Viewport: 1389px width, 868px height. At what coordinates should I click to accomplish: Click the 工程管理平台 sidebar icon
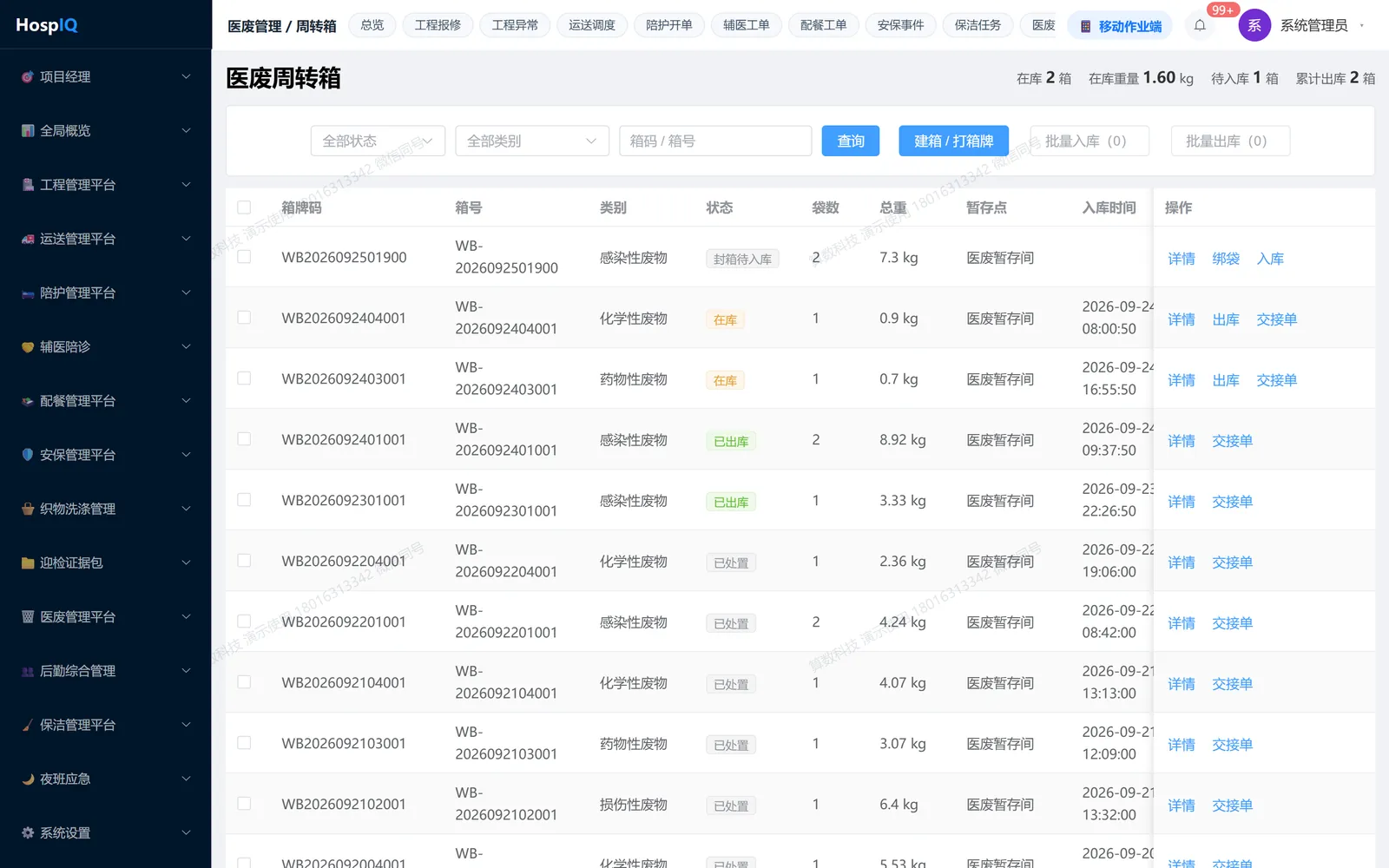point(28,185)
